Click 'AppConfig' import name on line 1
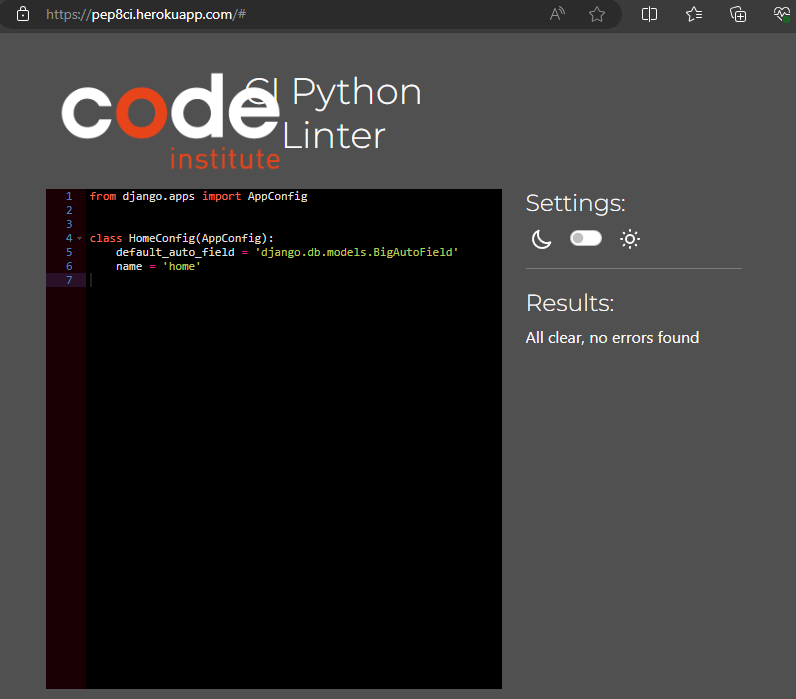The width and height of the screenshot is (796, 699). 278,196
